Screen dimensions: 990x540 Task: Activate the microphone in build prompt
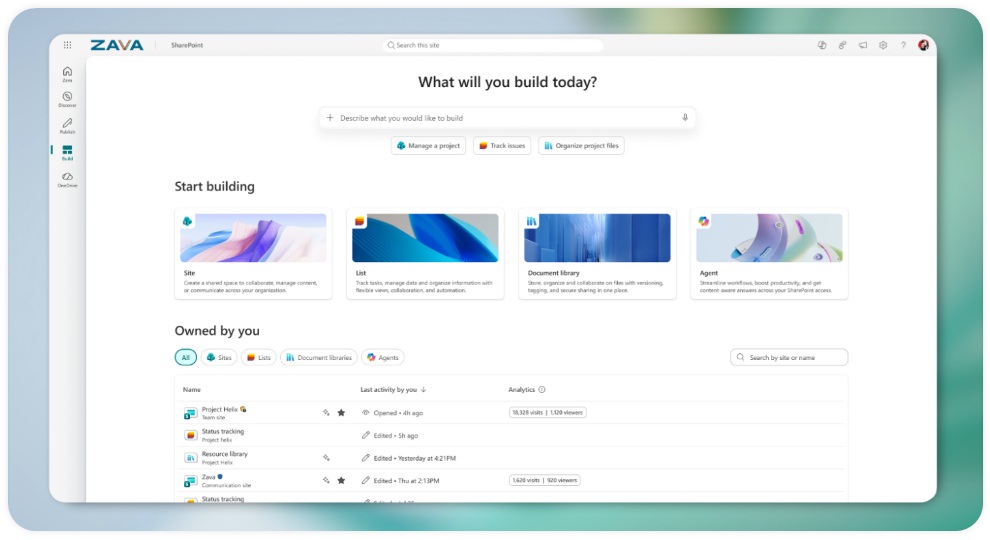[x=685, y=117]
